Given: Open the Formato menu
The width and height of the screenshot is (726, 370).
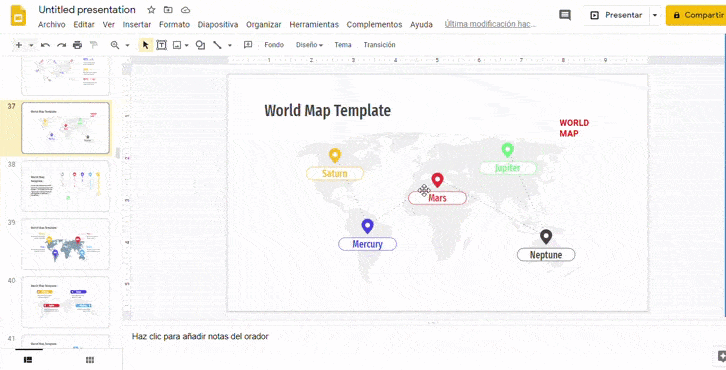Looking at the screenshot, I should (x=175, y=25).
